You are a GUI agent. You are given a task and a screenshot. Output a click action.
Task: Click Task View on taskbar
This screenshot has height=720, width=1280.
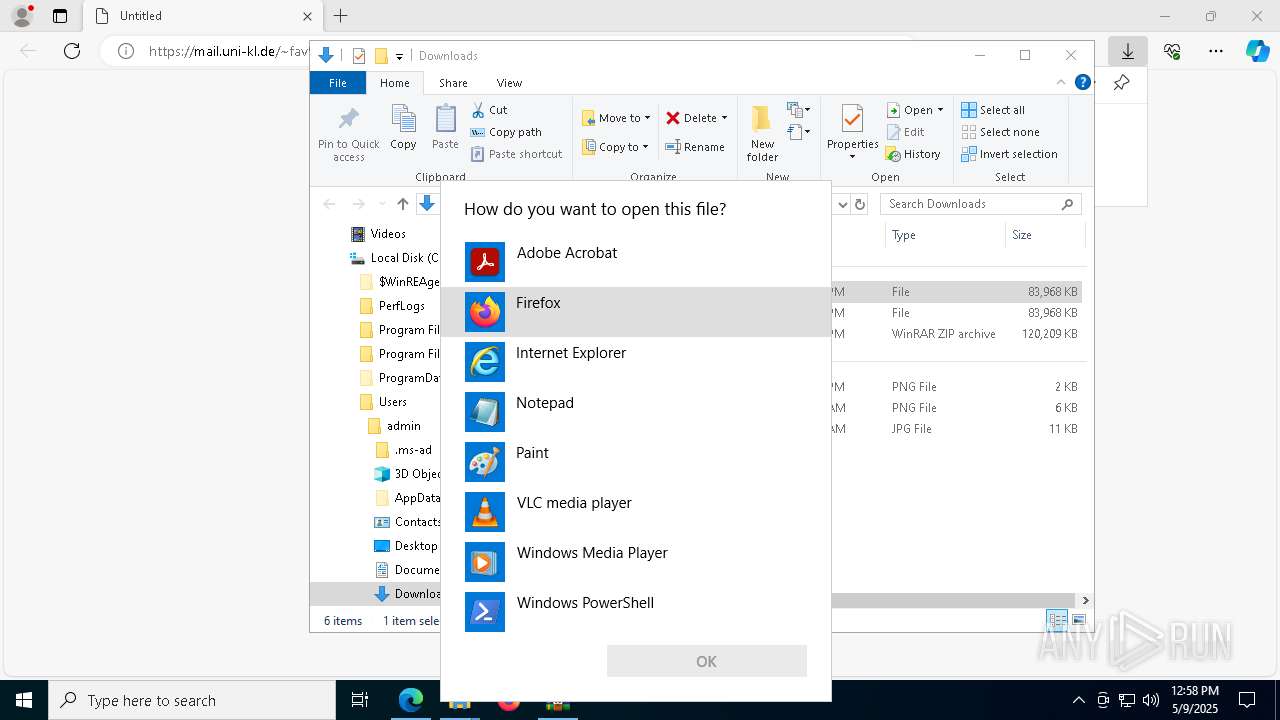[x=360, y=700]
